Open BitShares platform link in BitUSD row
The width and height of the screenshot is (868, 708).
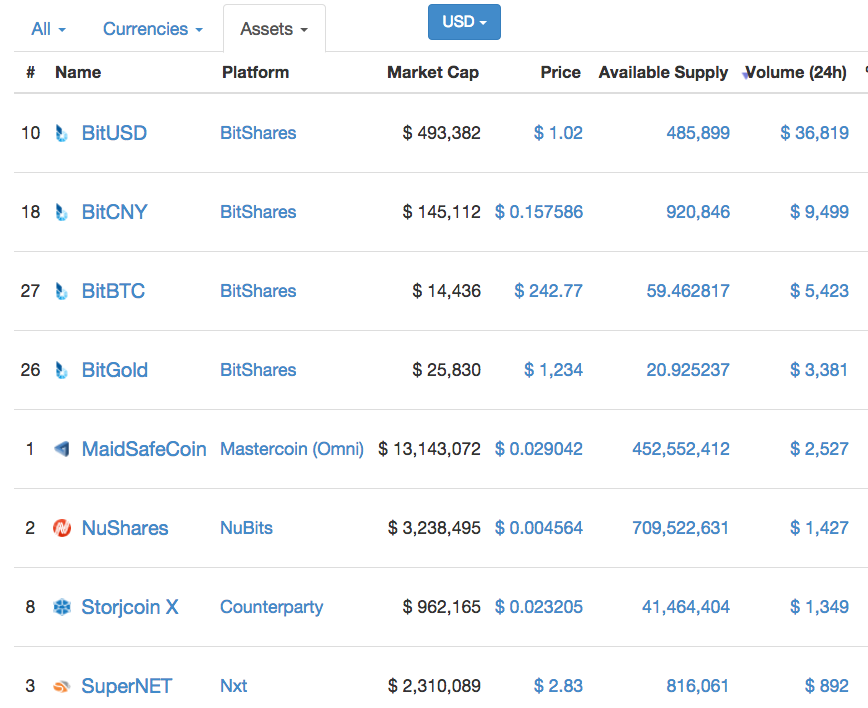[x=258, y=133]
